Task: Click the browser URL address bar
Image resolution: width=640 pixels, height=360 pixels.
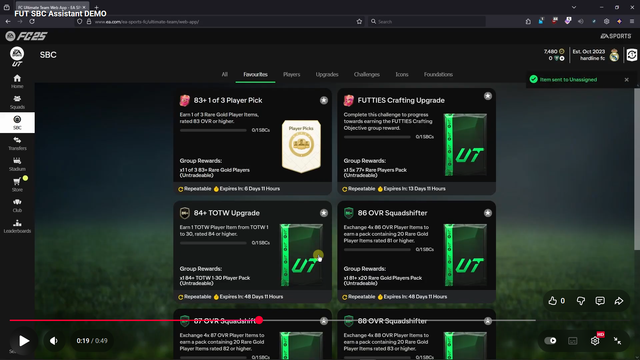Action: pyautogui.click(x=220, y=22)
